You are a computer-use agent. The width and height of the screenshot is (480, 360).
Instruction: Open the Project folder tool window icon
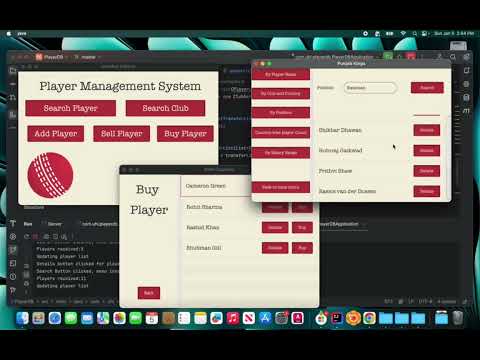13,70
